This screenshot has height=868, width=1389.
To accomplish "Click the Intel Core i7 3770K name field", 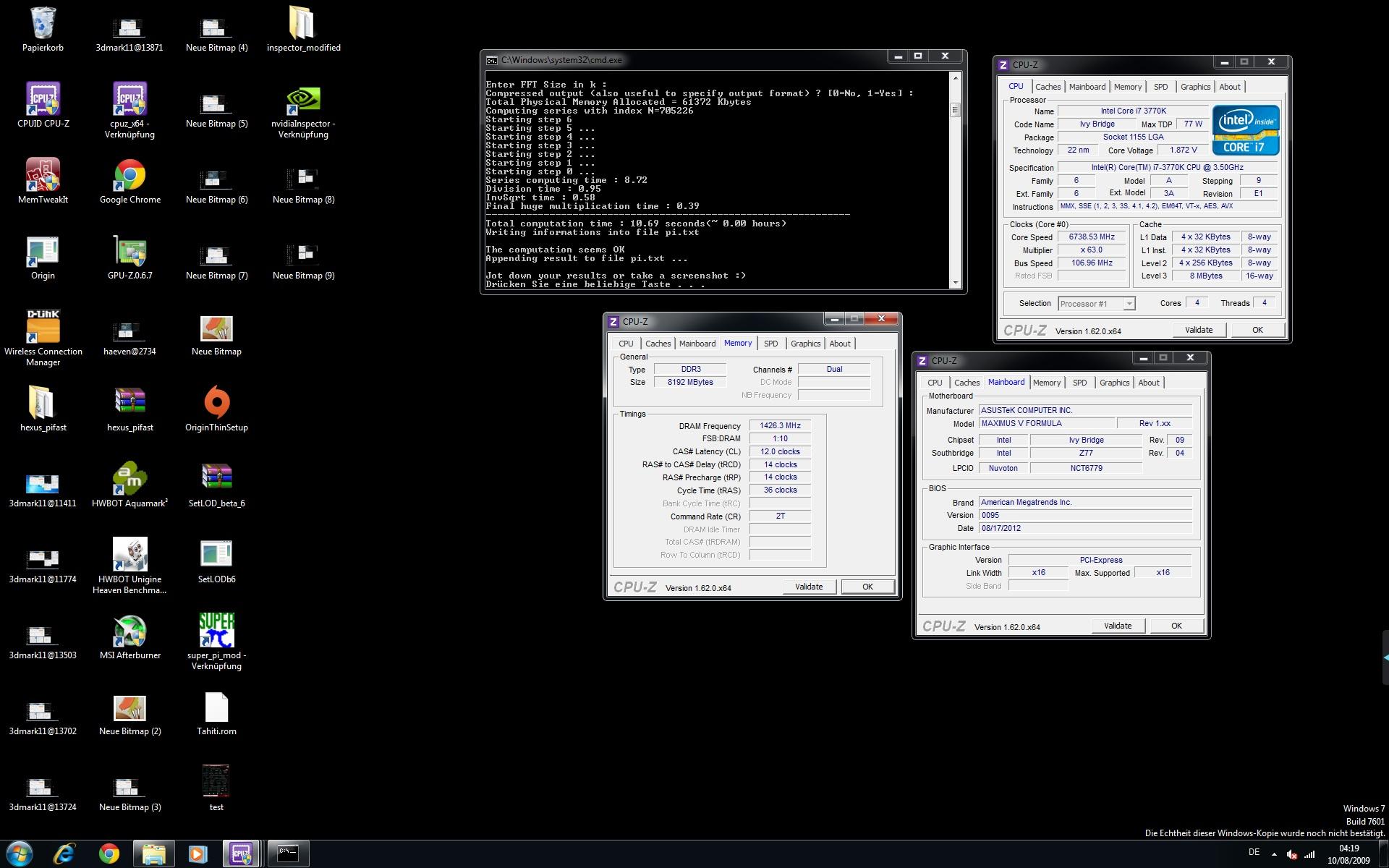I will [1133, 111].
